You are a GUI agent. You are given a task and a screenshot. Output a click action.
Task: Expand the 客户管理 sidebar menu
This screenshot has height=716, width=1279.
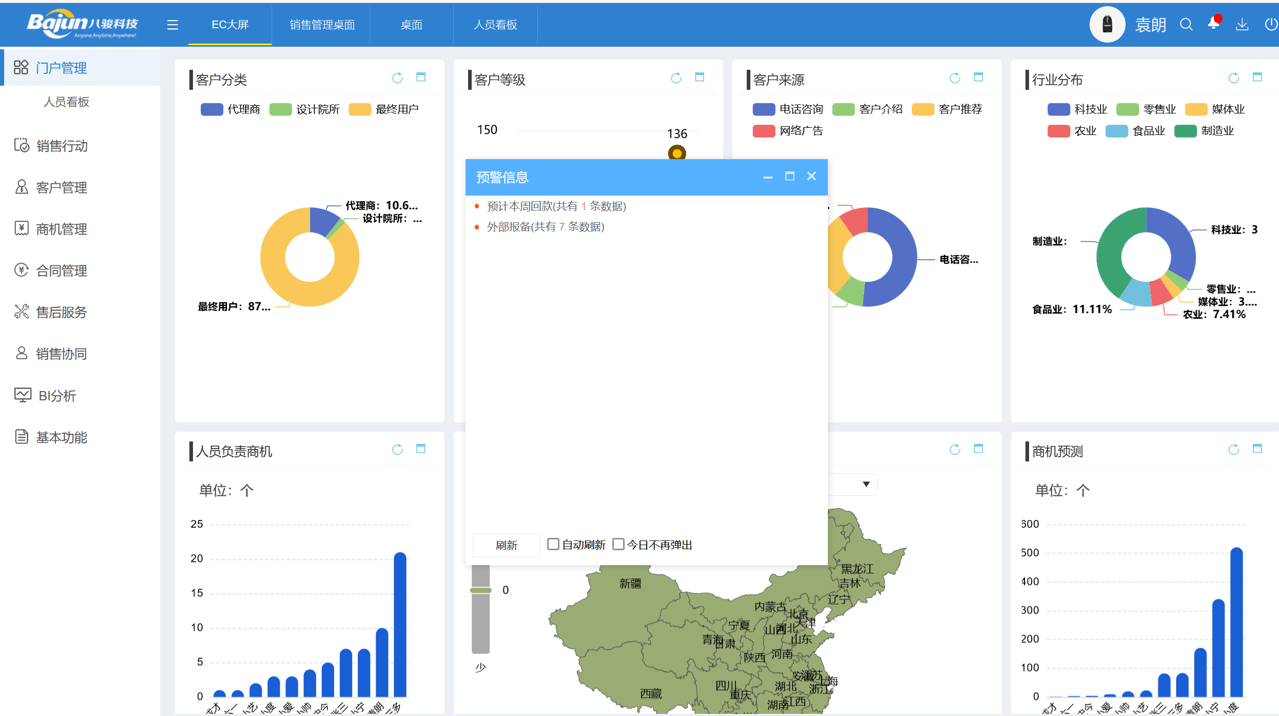[62, 188]
